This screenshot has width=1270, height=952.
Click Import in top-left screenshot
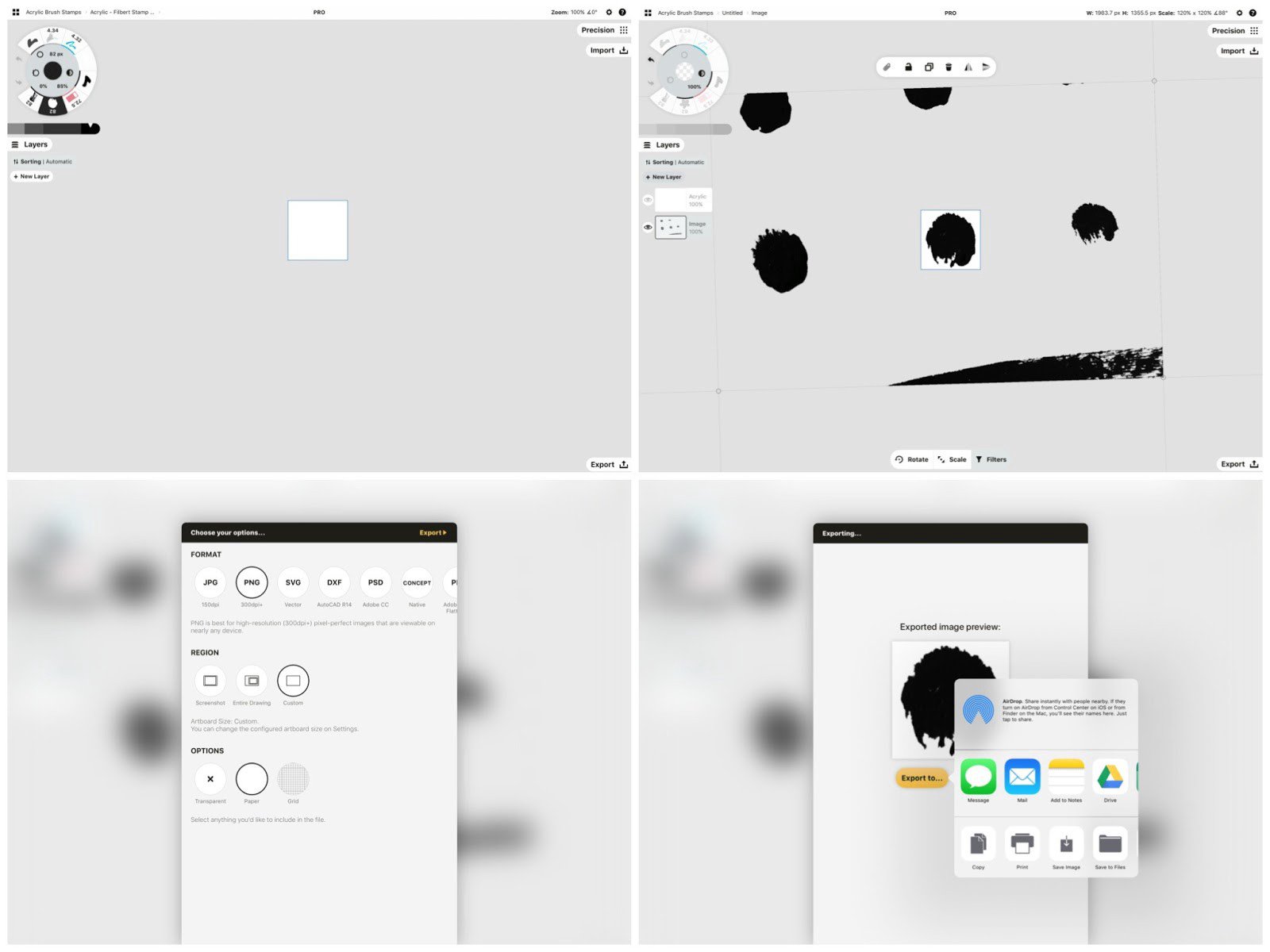pos(608,50)
